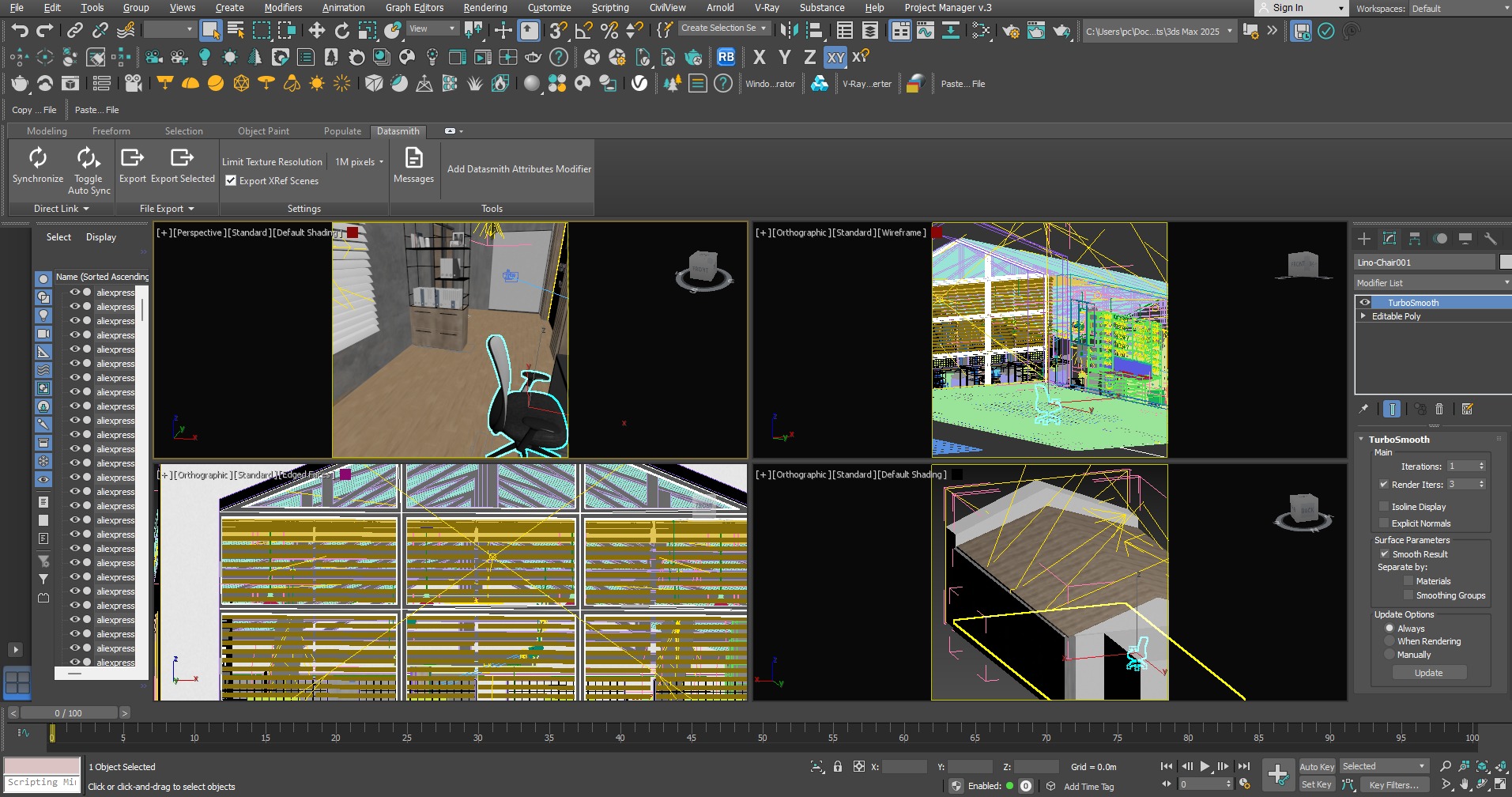This screenshot has height=797, width=1512.
Task: Open the Scripting menu
Action: click(x=610, y=8)
